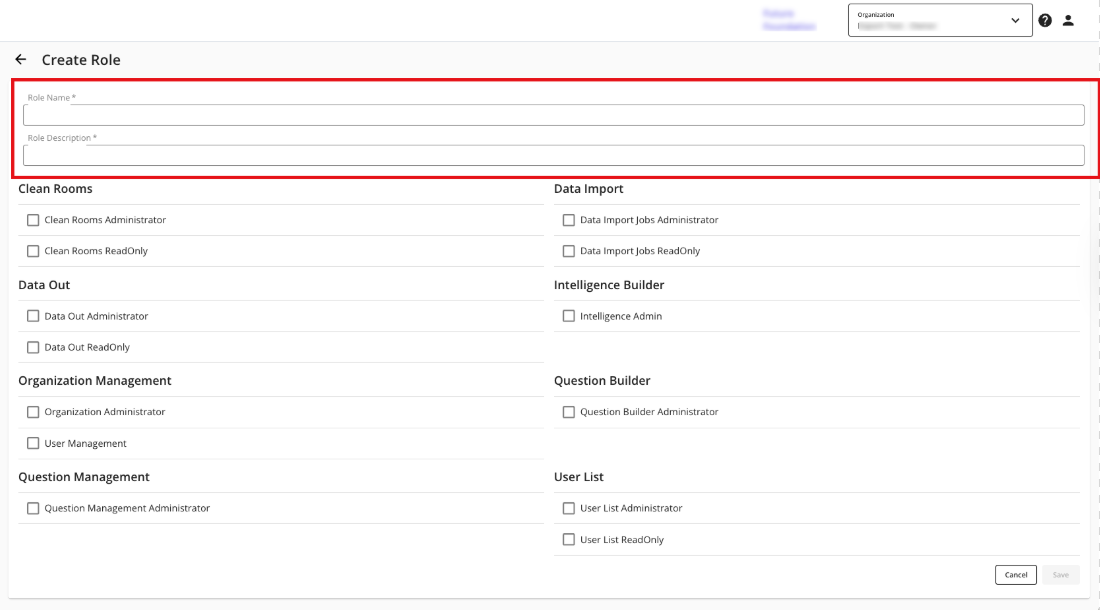The width and height of the screenshot is (1100, 610).
Task: Click the back arrow beside Create Role
Action: (x=21, y=60)
